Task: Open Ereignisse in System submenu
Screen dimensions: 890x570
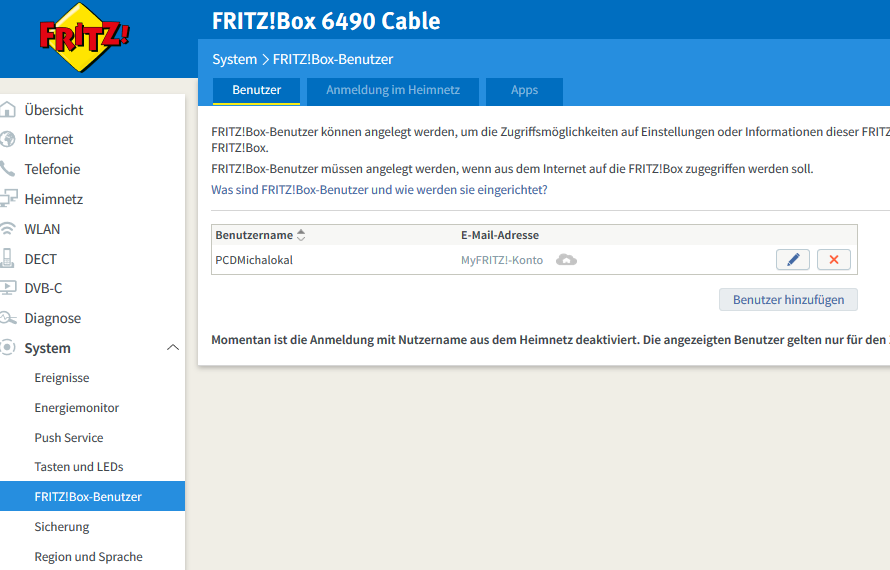Action: 62,378
